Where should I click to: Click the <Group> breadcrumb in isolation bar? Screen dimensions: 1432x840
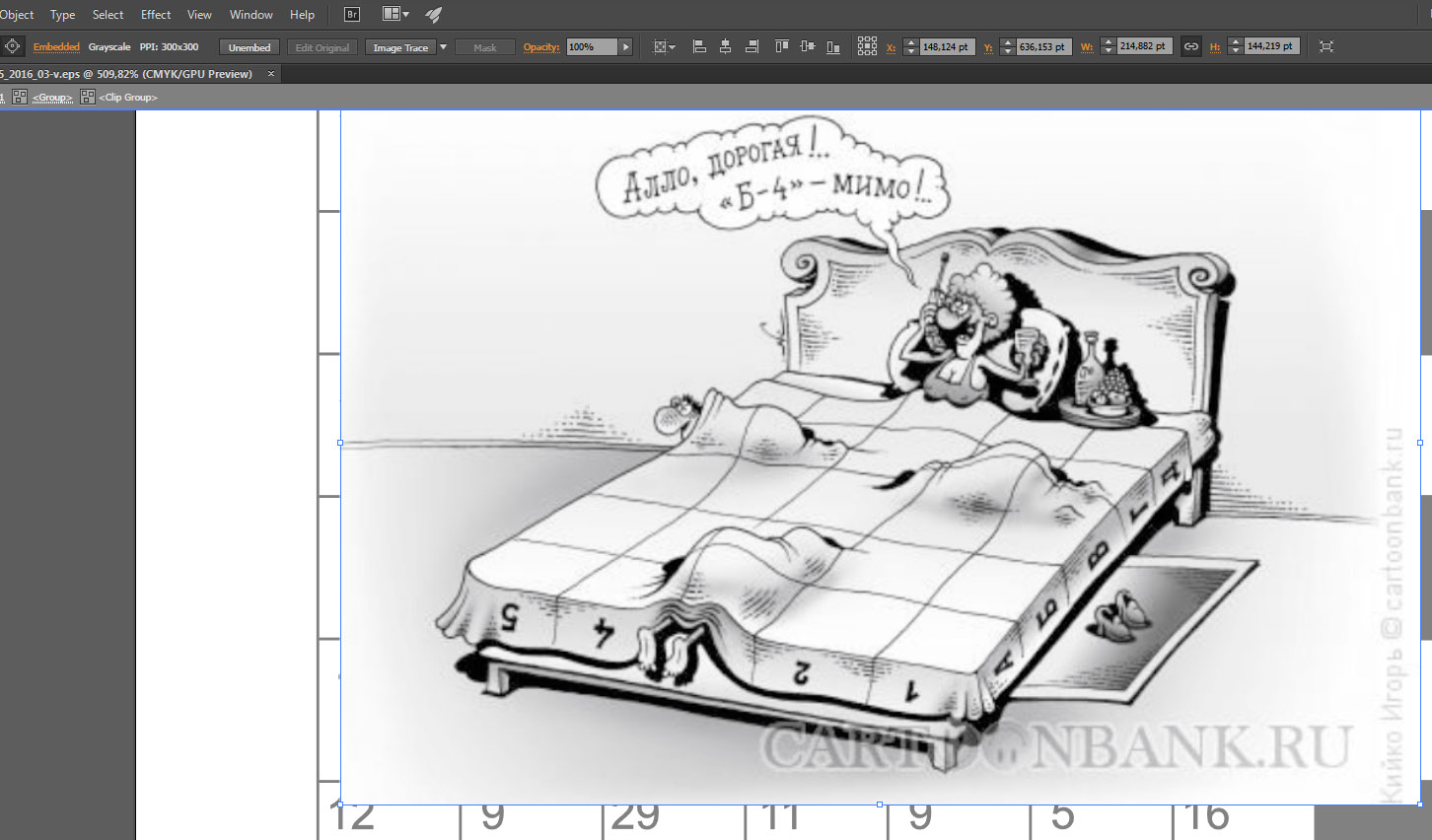click(52, 98)
